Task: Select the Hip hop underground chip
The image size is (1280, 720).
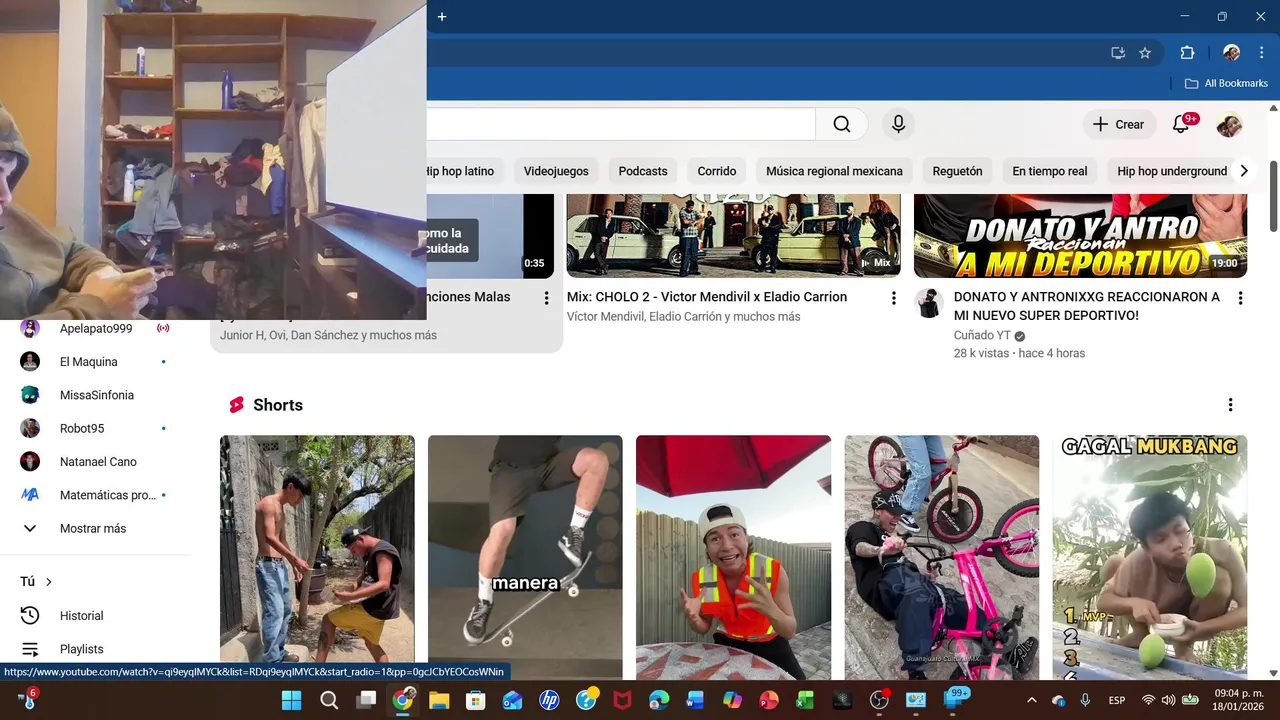Action: click(x=1172, y=171)
